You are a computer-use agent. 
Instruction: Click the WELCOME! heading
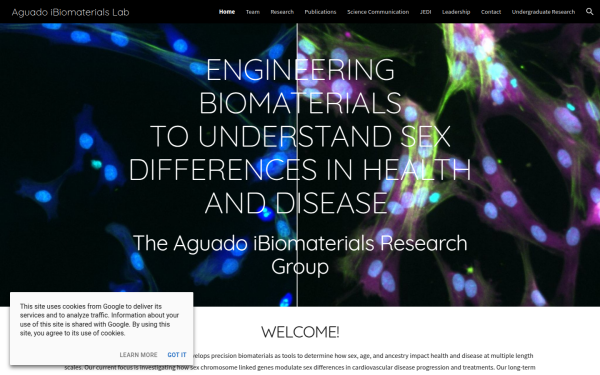coord(300,332)
